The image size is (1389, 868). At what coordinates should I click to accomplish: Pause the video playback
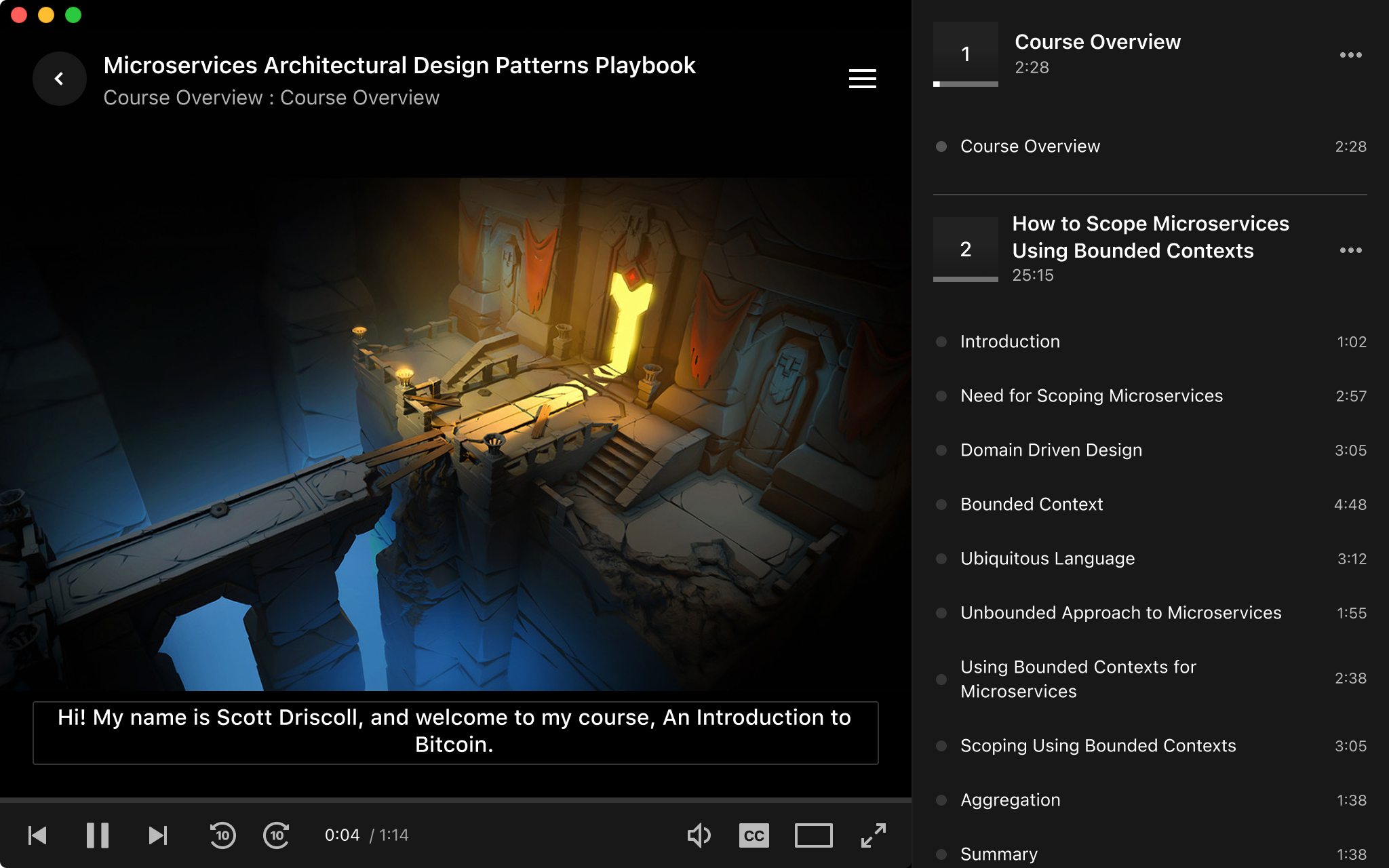(97, 835)
